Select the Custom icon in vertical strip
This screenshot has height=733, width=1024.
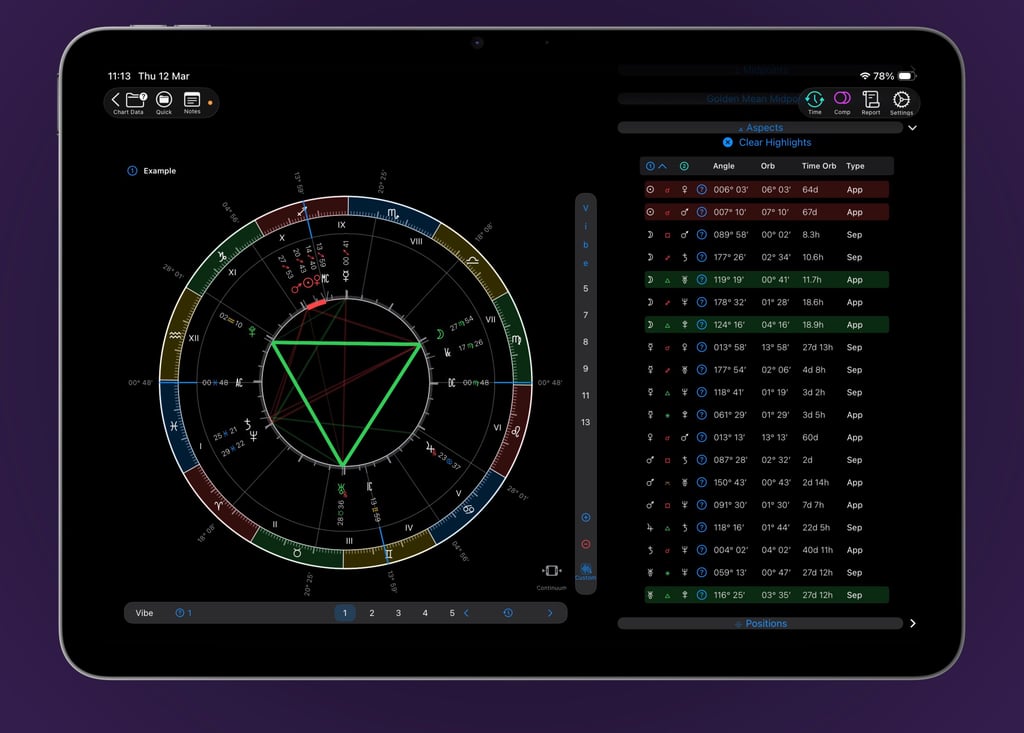(x=586, y=570)
